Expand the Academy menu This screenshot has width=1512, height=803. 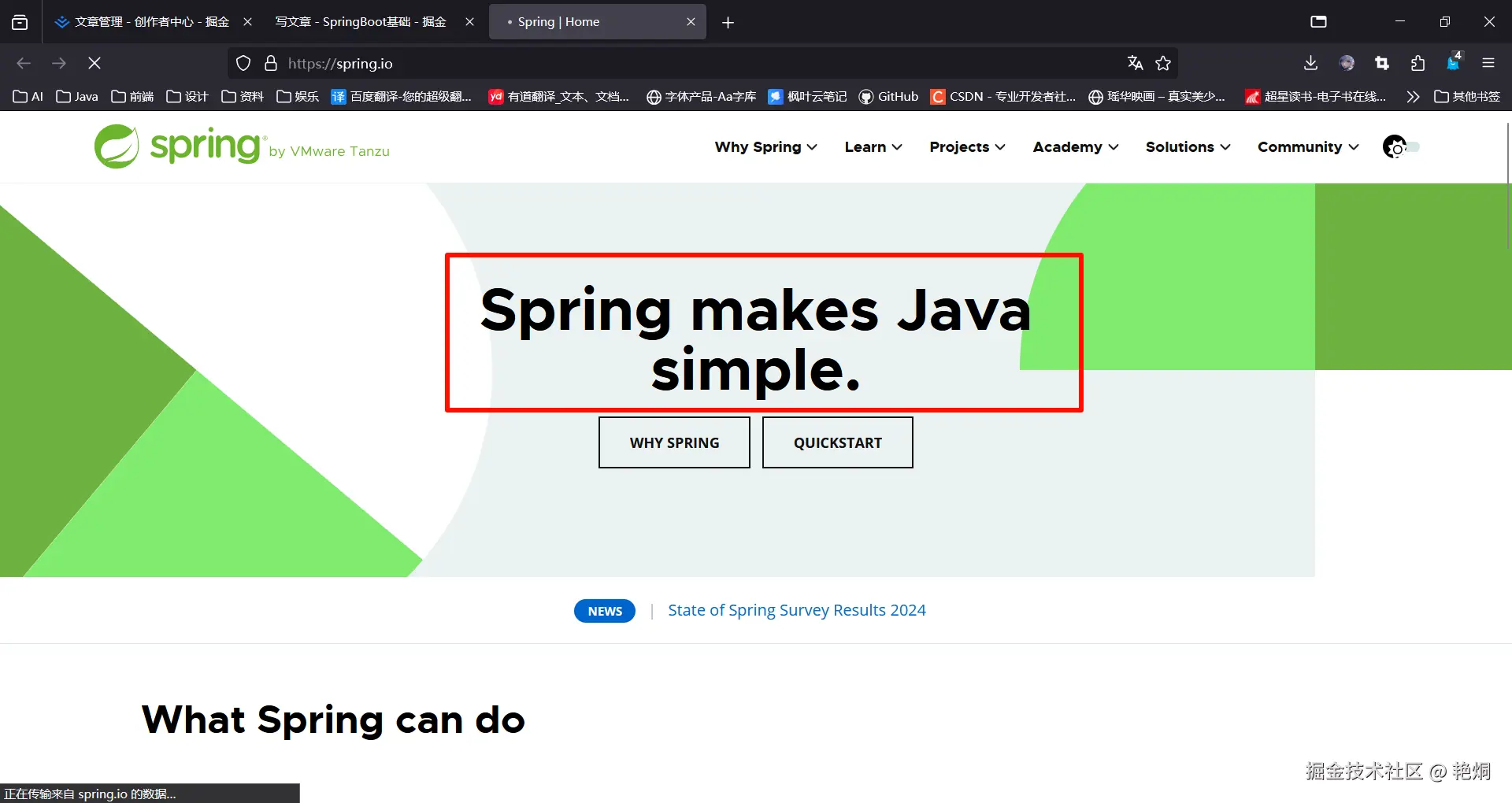tap(1076, 147)
